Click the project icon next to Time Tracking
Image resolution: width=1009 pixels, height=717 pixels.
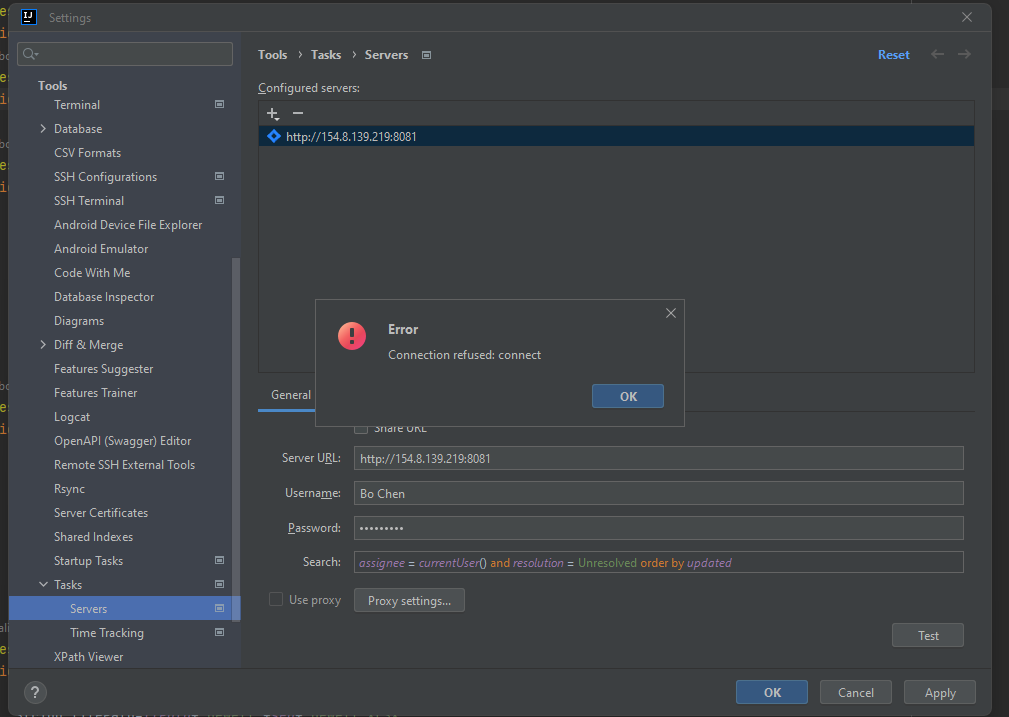pos(219,633)
